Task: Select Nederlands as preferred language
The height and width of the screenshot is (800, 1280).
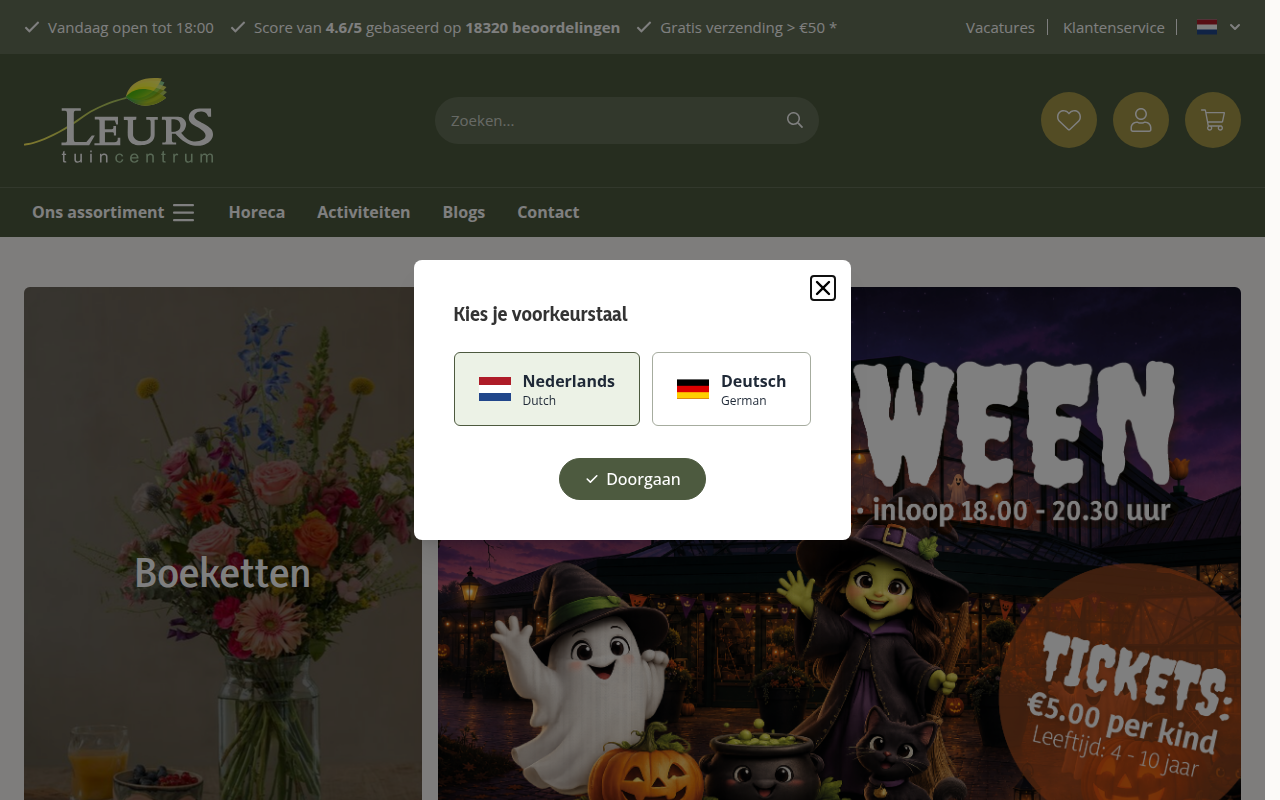Action: coord(547,389)
